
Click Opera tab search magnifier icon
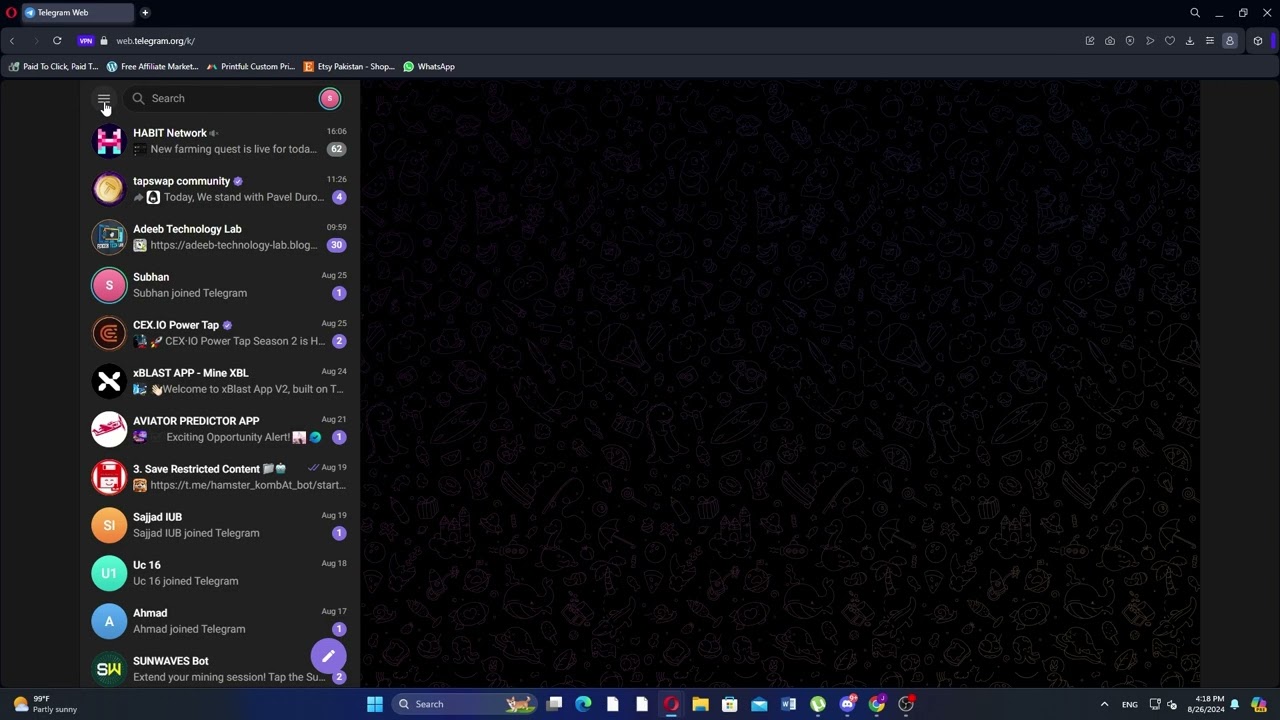click(x=1195, y=13)
